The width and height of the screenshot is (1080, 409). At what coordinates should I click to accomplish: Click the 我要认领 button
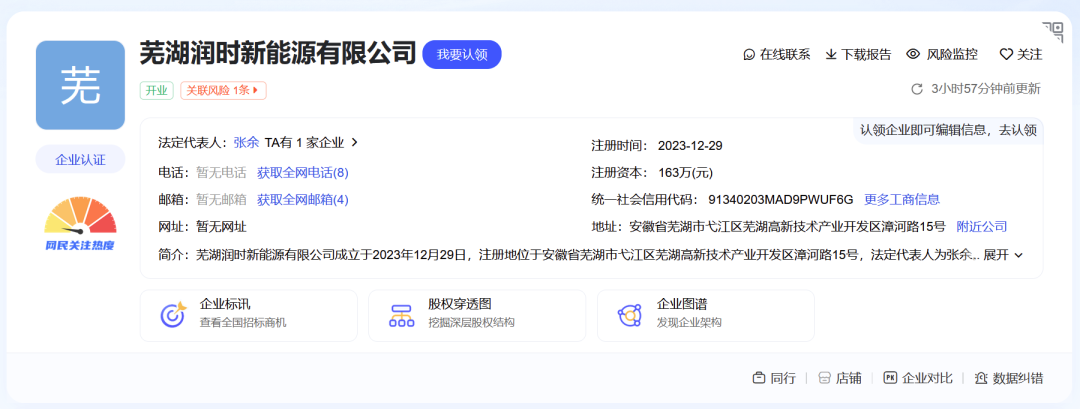click(x=461, y=54)
